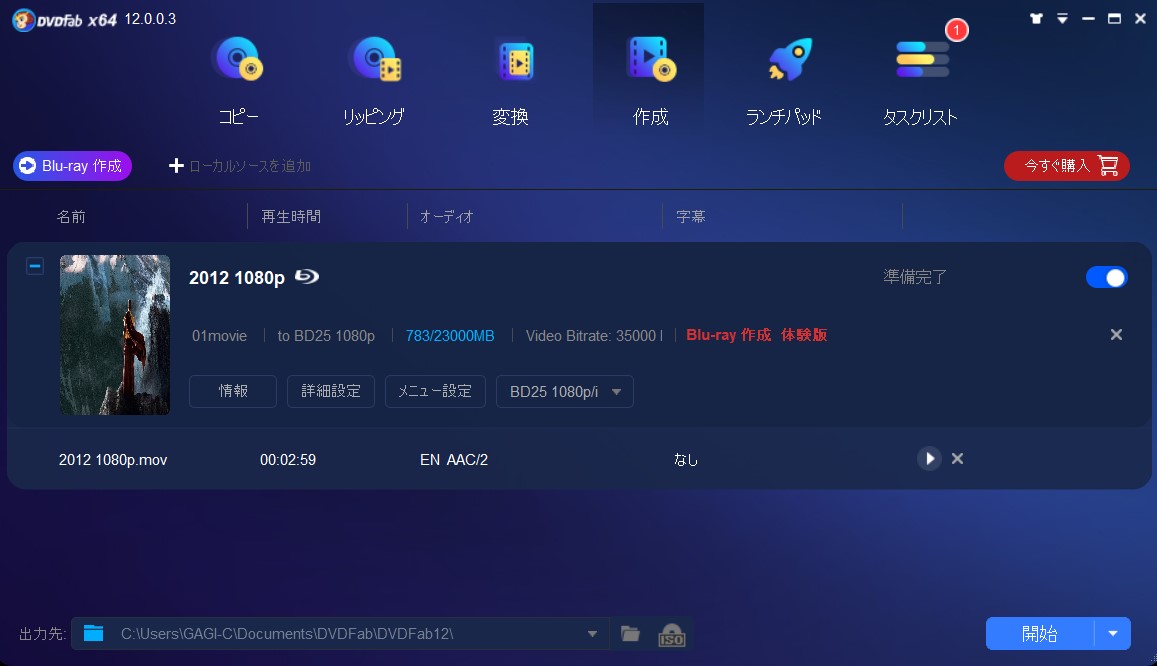Browse for output folder with folder icon
This screenshot has width=1157, height=666.
point(630,634)
